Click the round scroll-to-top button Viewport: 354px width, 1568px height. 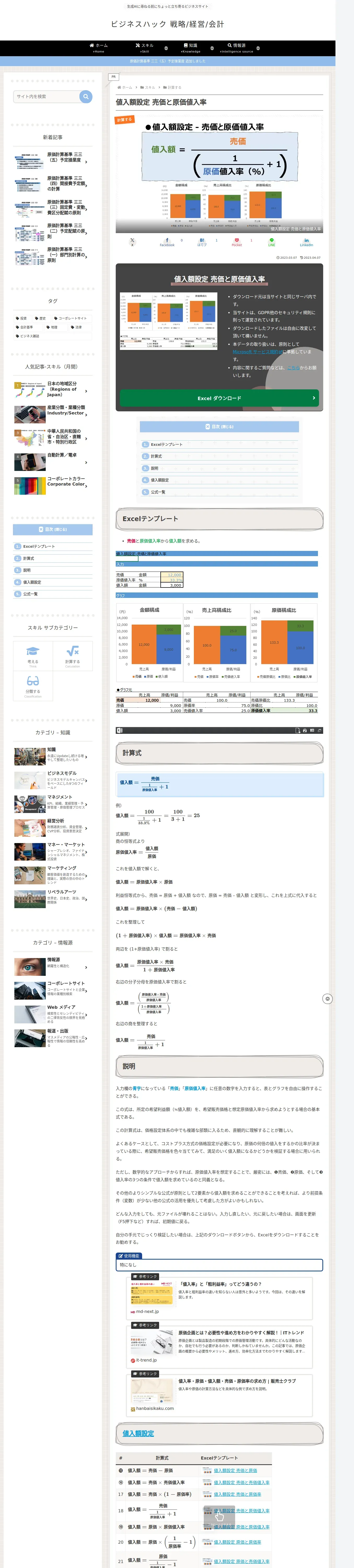point(327,999)
